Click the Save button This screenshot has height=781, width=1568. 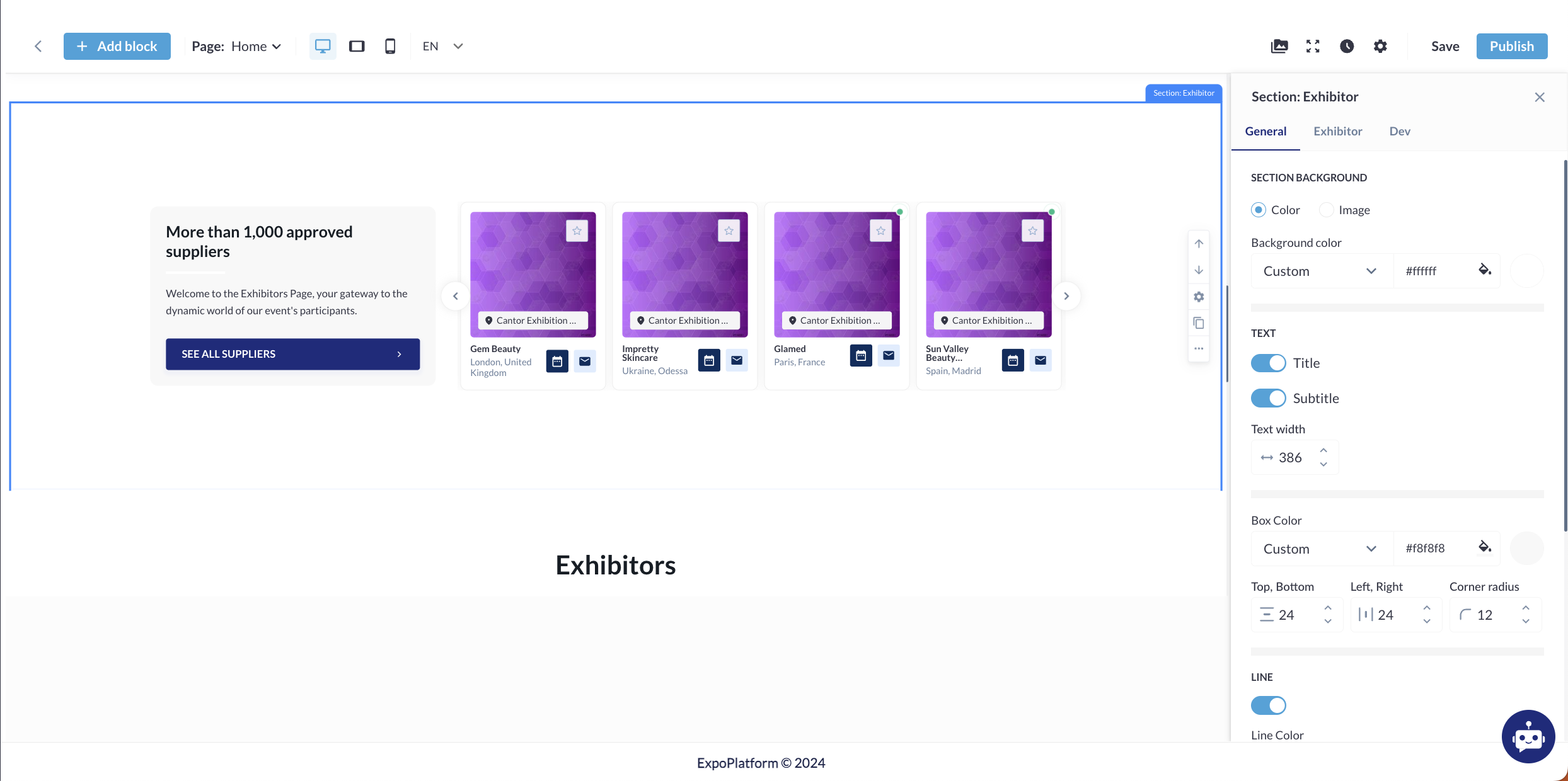(x=1445, y=46)
